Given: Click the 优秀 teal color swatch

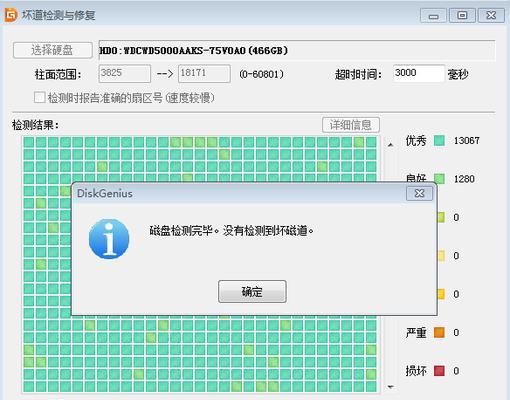Looking at the screenshot, I should pyautogui.click(x=439, y=140).
